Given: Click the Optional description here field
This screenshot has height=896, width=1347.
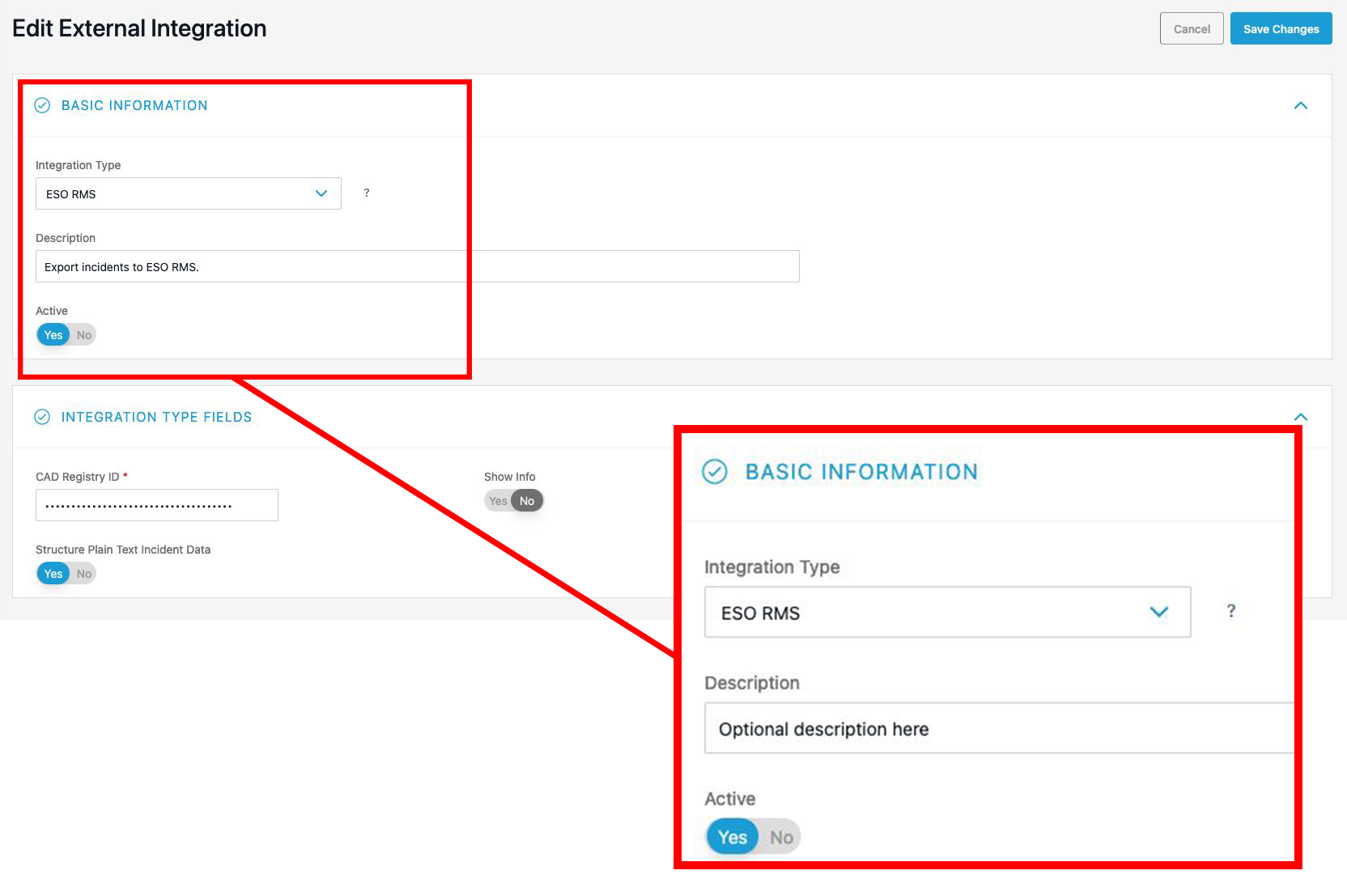Looking at the screenshot, I should (x=1000, y=728).
